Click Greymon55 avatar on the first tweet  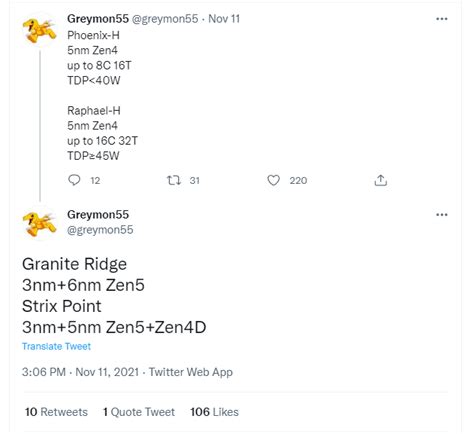pos(39,30)
